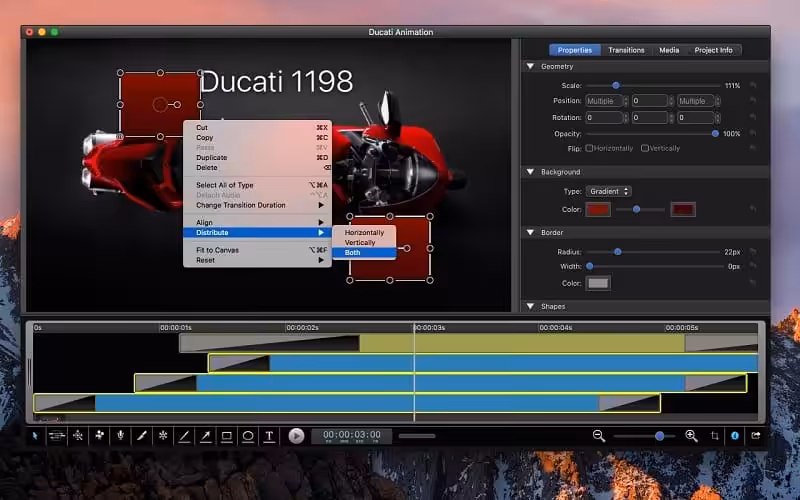Choose Delete from the context menu
Image resolution: width=800 pixels, height=500 pixels.
(x=257, y=167)
